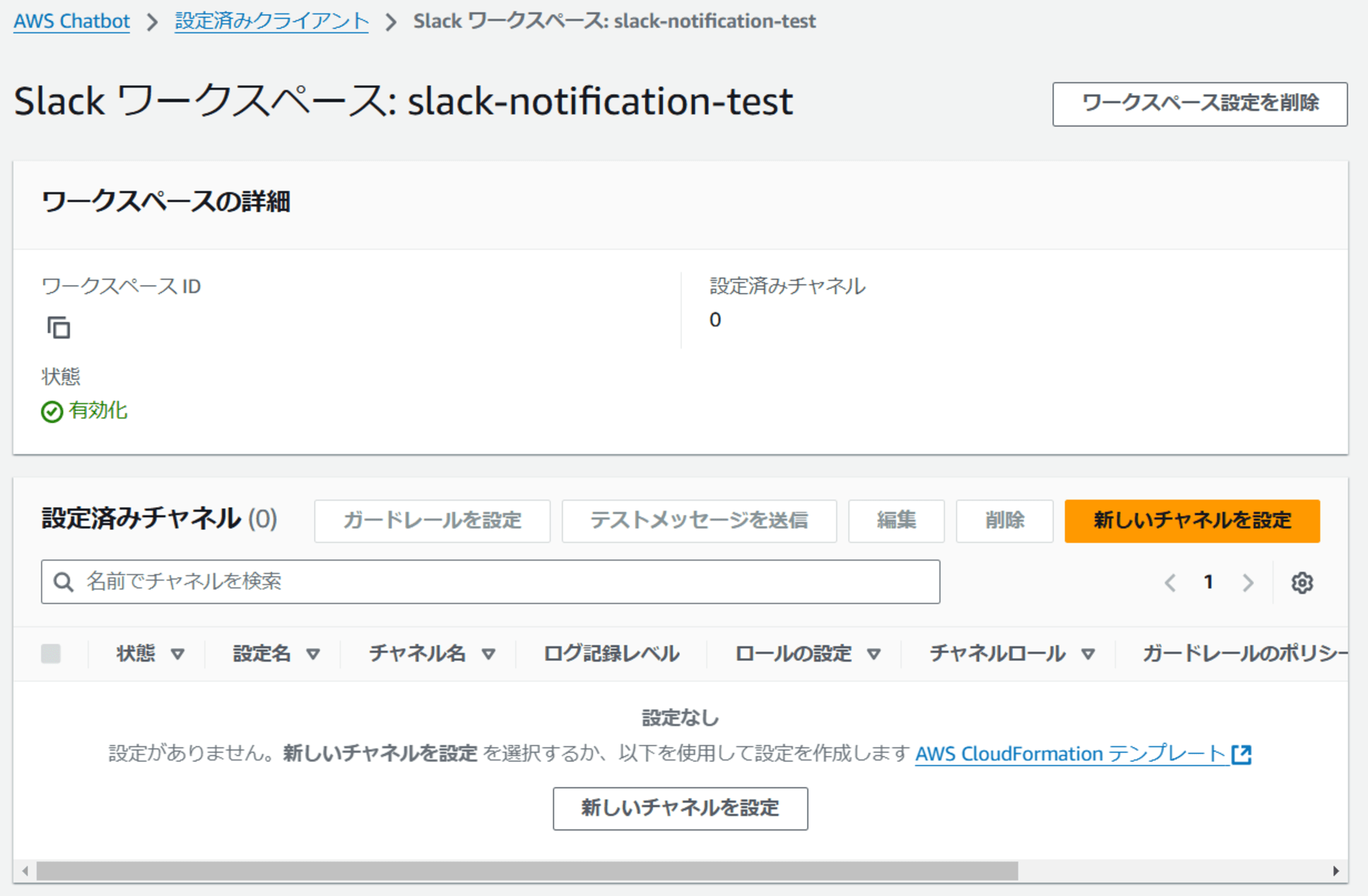Sort by 設定名 column
Image resolution: width=1368 pixels, height=896 pixels.
[x=313, y=655]
